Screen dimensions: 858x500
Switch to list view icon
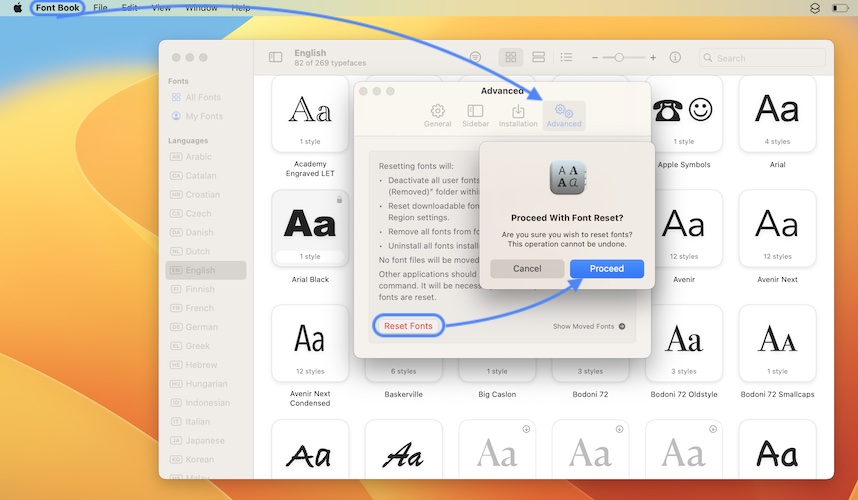coord(566,57)
